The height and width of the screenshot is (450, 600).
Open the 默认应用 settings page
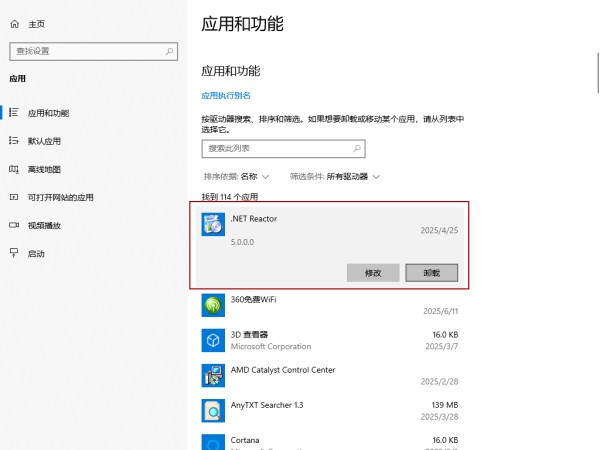coord(44,141)
